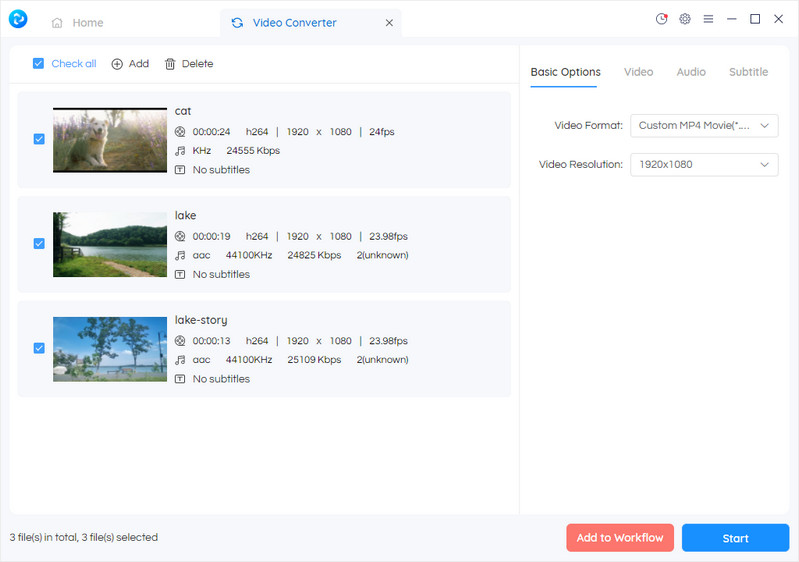Image resolution: width=799 pixels, height=562 pixels.
Task: Open the Video Resolution dropdown
Action: click(x=704, y=165)
